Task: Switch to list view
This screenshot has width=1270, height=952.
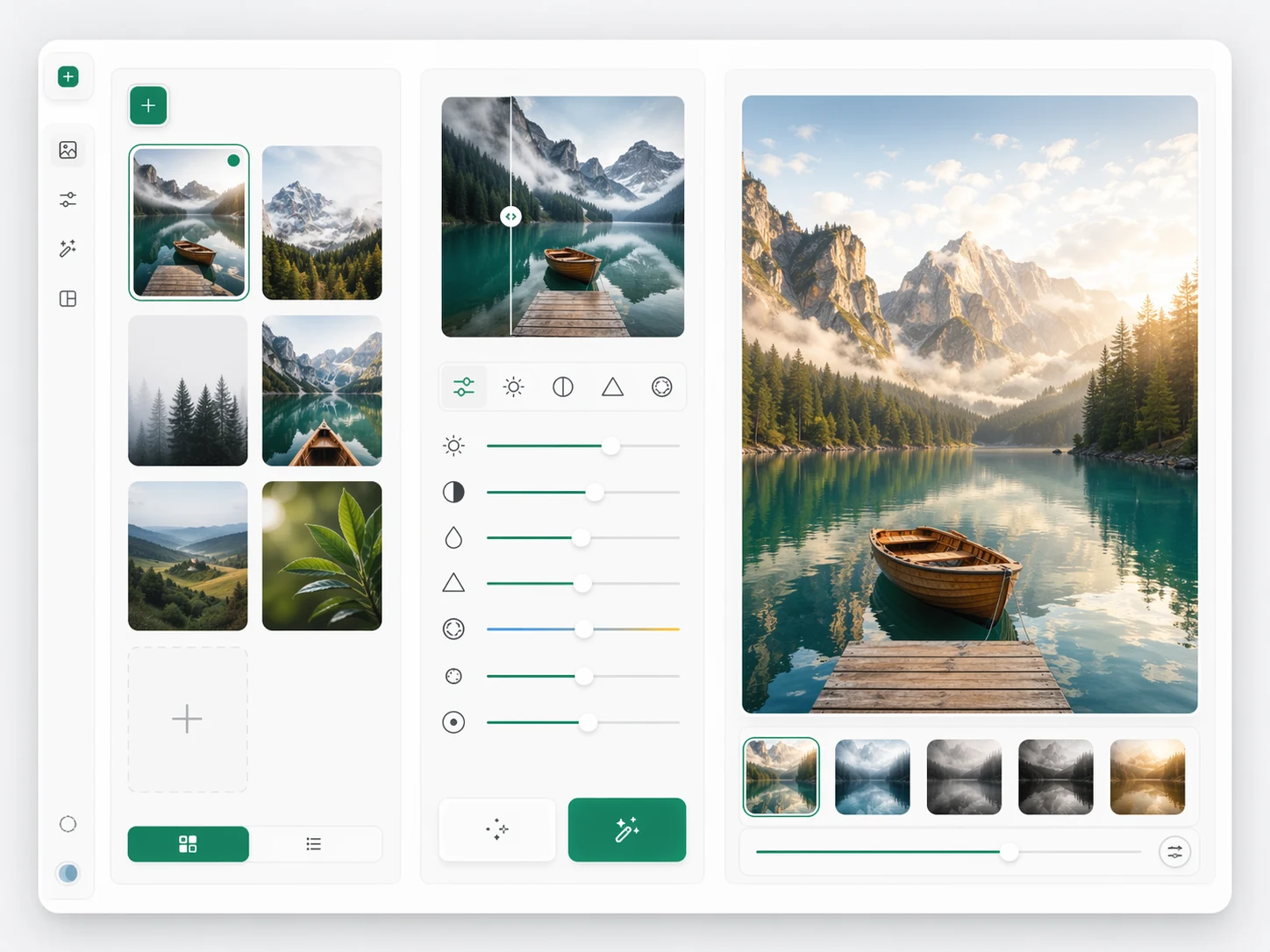Action: pyautogui.click(x=314, y=844)
